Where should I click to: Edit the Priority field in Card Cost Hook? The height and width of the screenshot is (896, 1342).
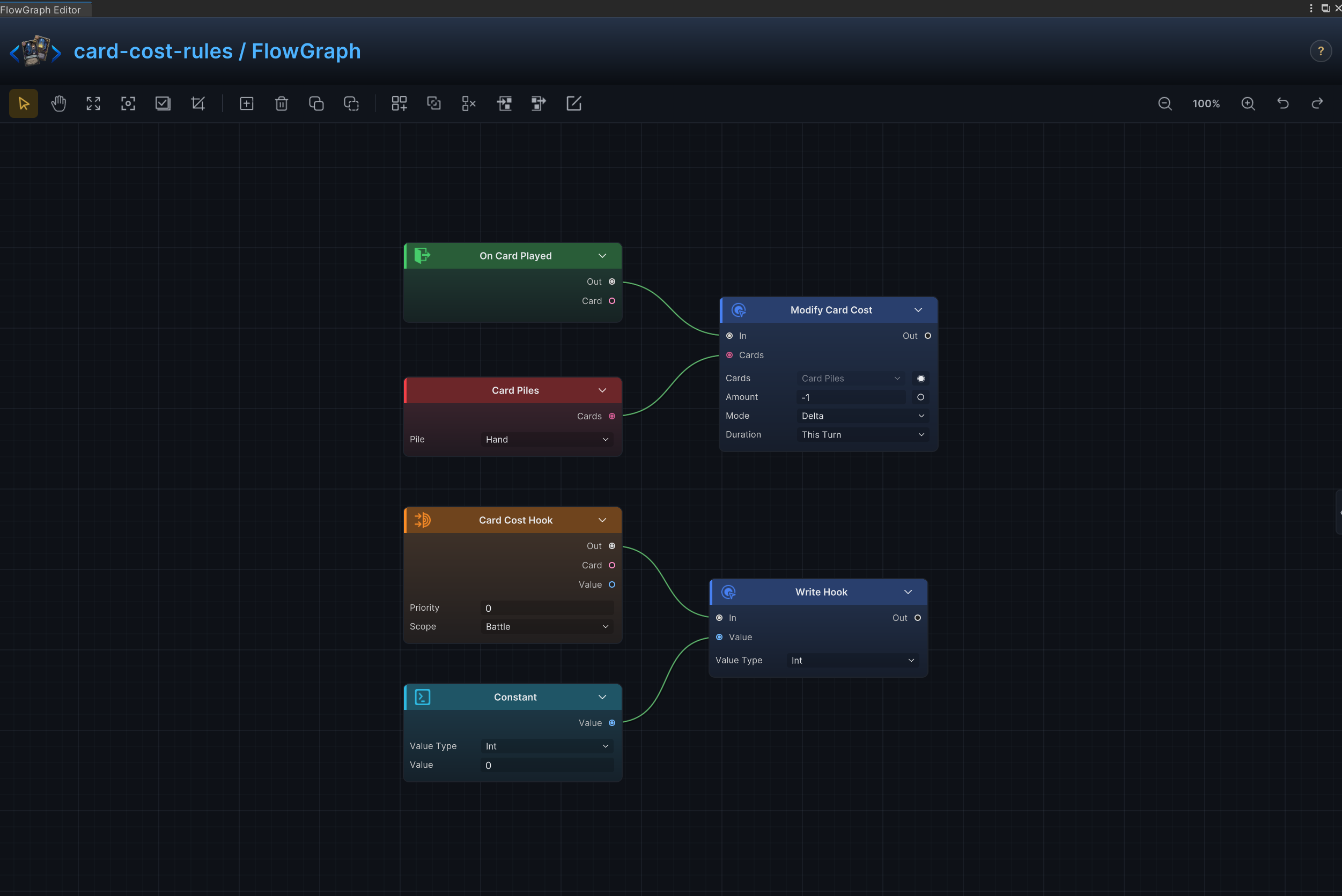[547, 608]
